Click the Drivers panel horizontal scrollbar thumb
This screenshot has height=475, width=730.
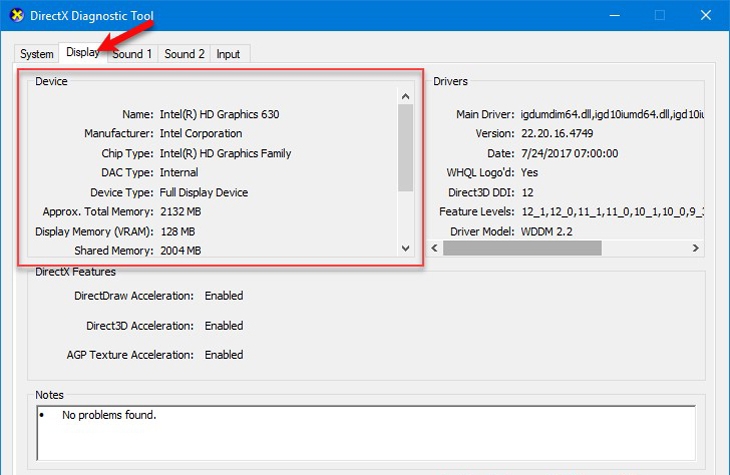click(522, 248)
